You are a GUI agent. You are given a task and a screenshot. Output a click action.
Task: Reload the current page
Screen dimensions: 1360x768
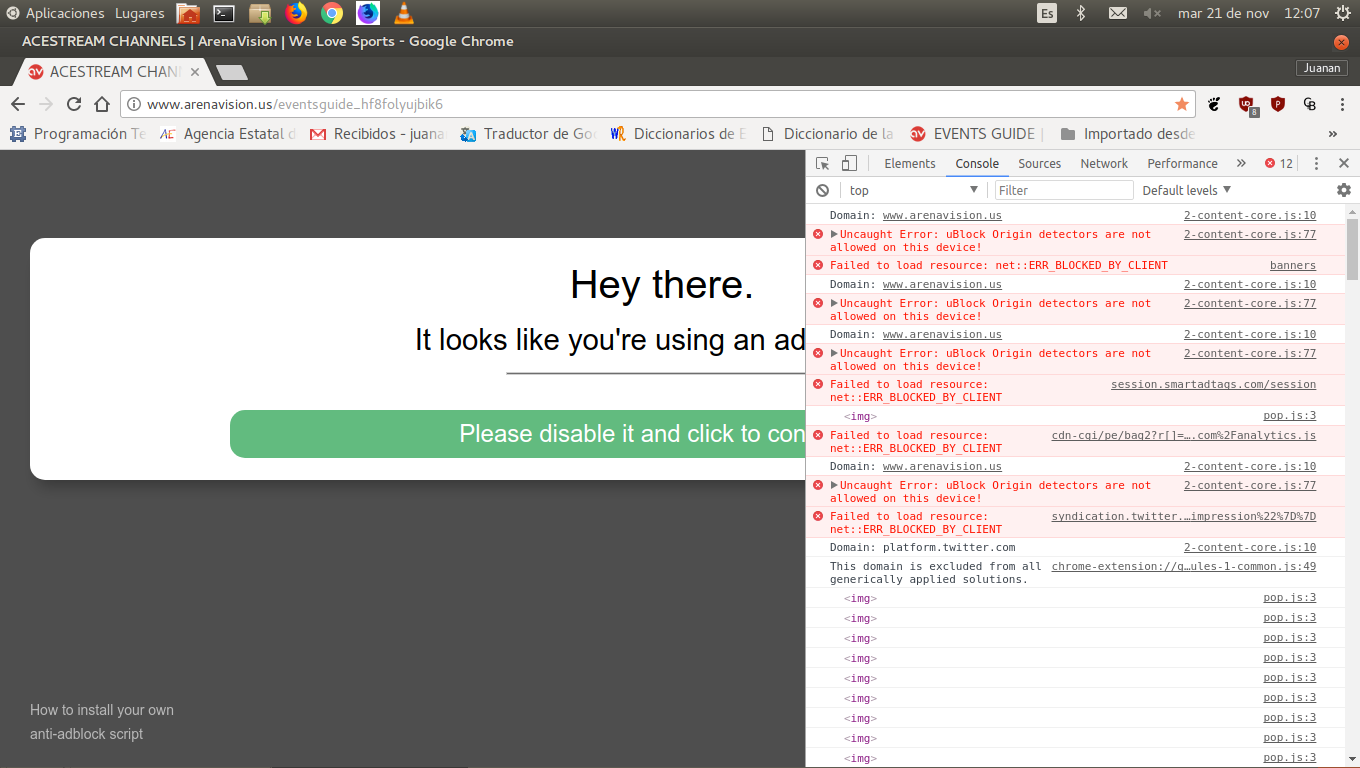coord(73,104)
